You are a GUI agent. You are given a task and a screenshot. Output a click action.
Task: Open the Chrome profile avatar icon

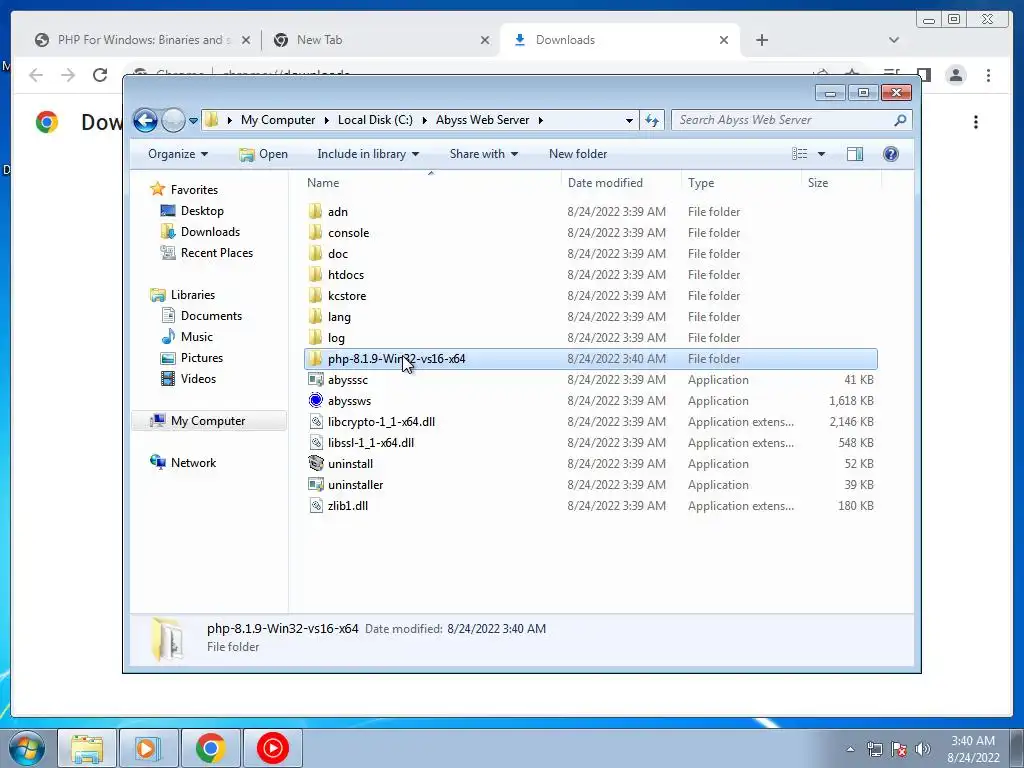tap(956, 75)
